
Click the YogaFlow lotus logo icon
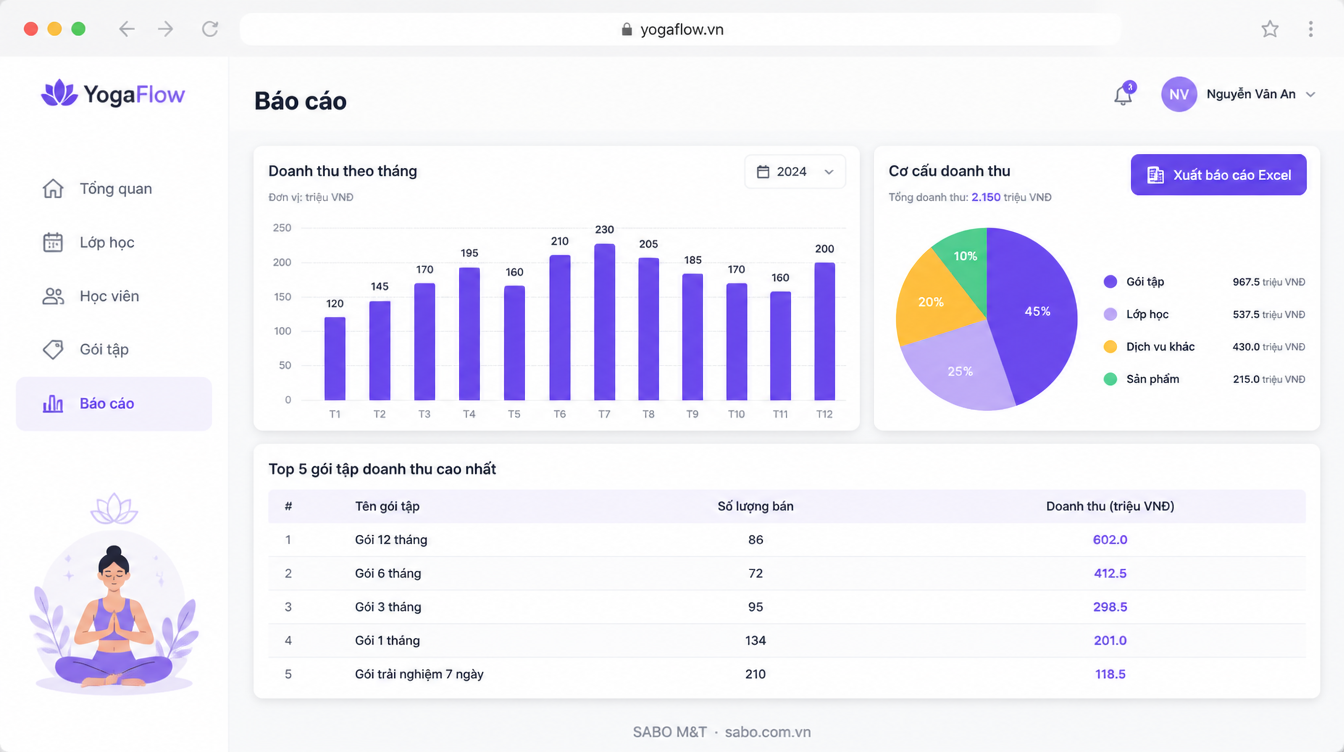(59, 94)
